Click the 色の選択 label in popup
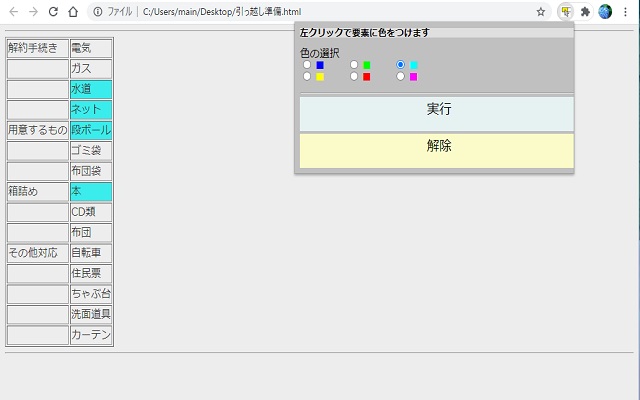 click(320, 53)
